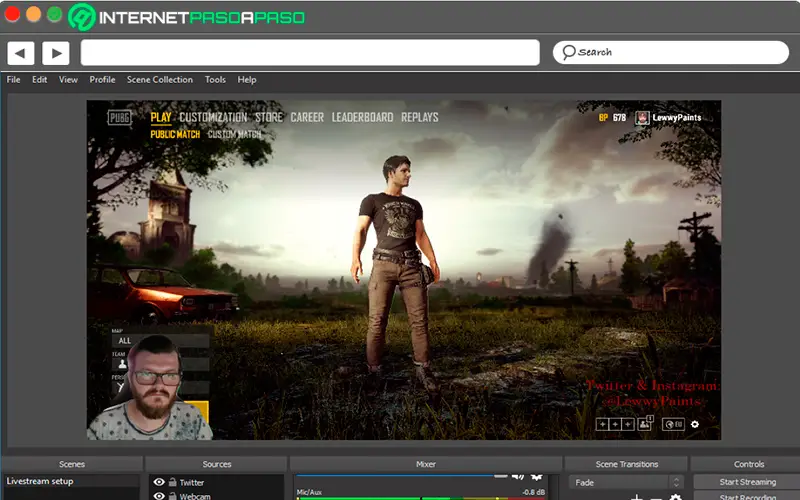Viewport: 800px width, 500px height.
Task: Select the Twitter source row
Action: click(217, 482)
